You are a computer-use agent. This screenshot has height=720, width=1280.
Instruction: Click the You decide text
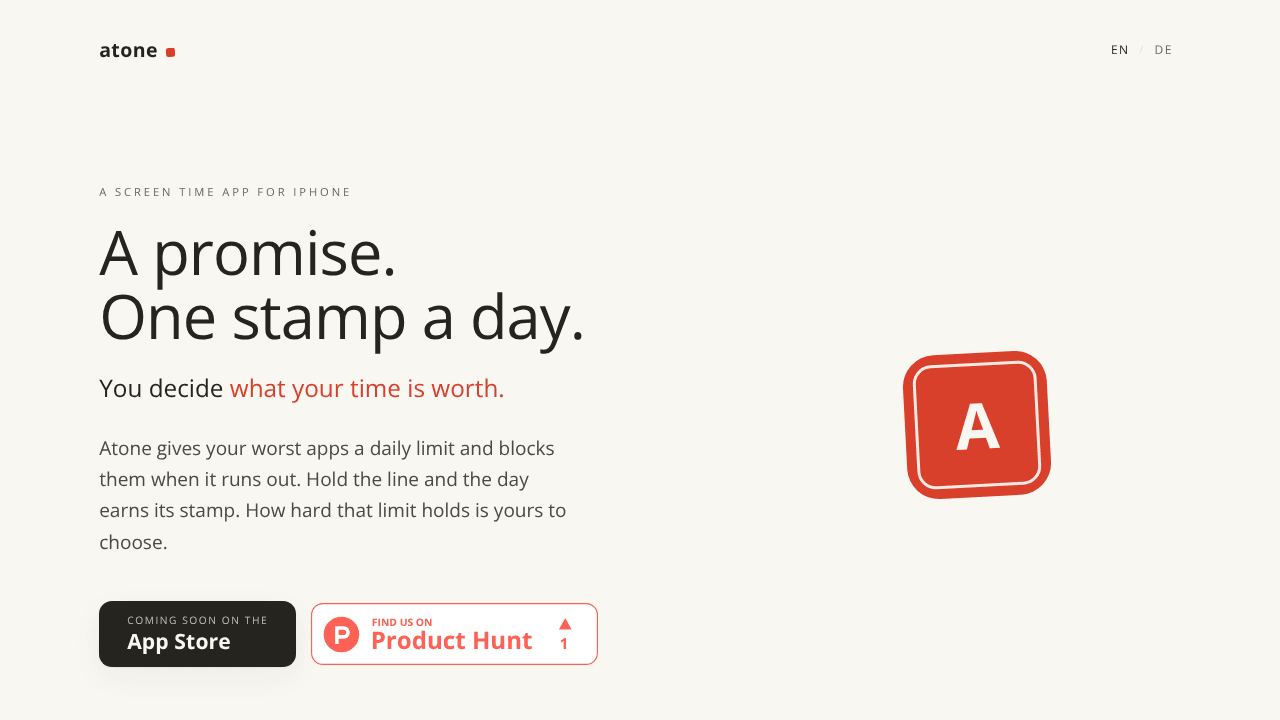[161, 388]
